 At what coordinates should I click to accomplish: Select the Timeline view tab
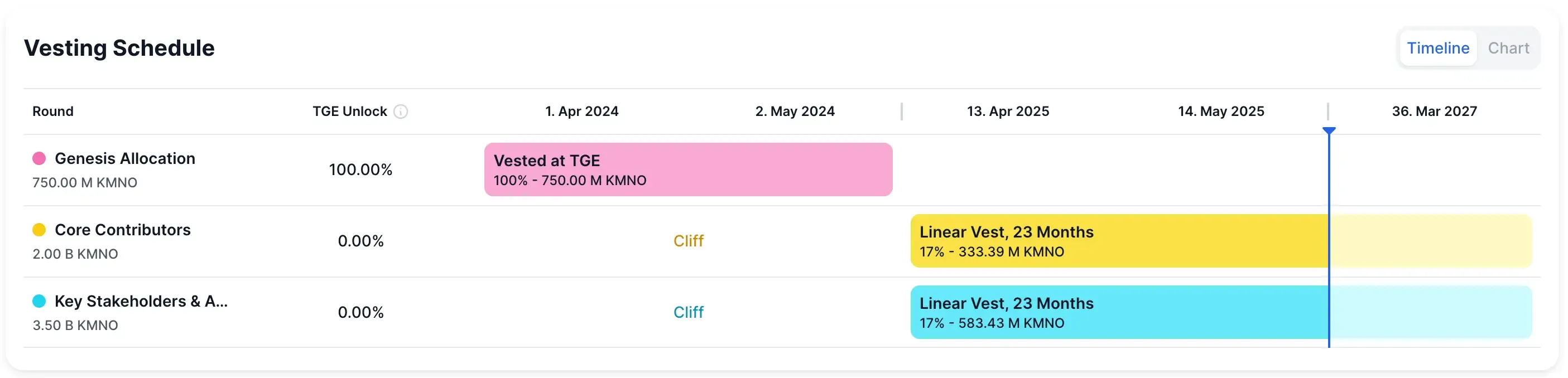pos(1437,48)
